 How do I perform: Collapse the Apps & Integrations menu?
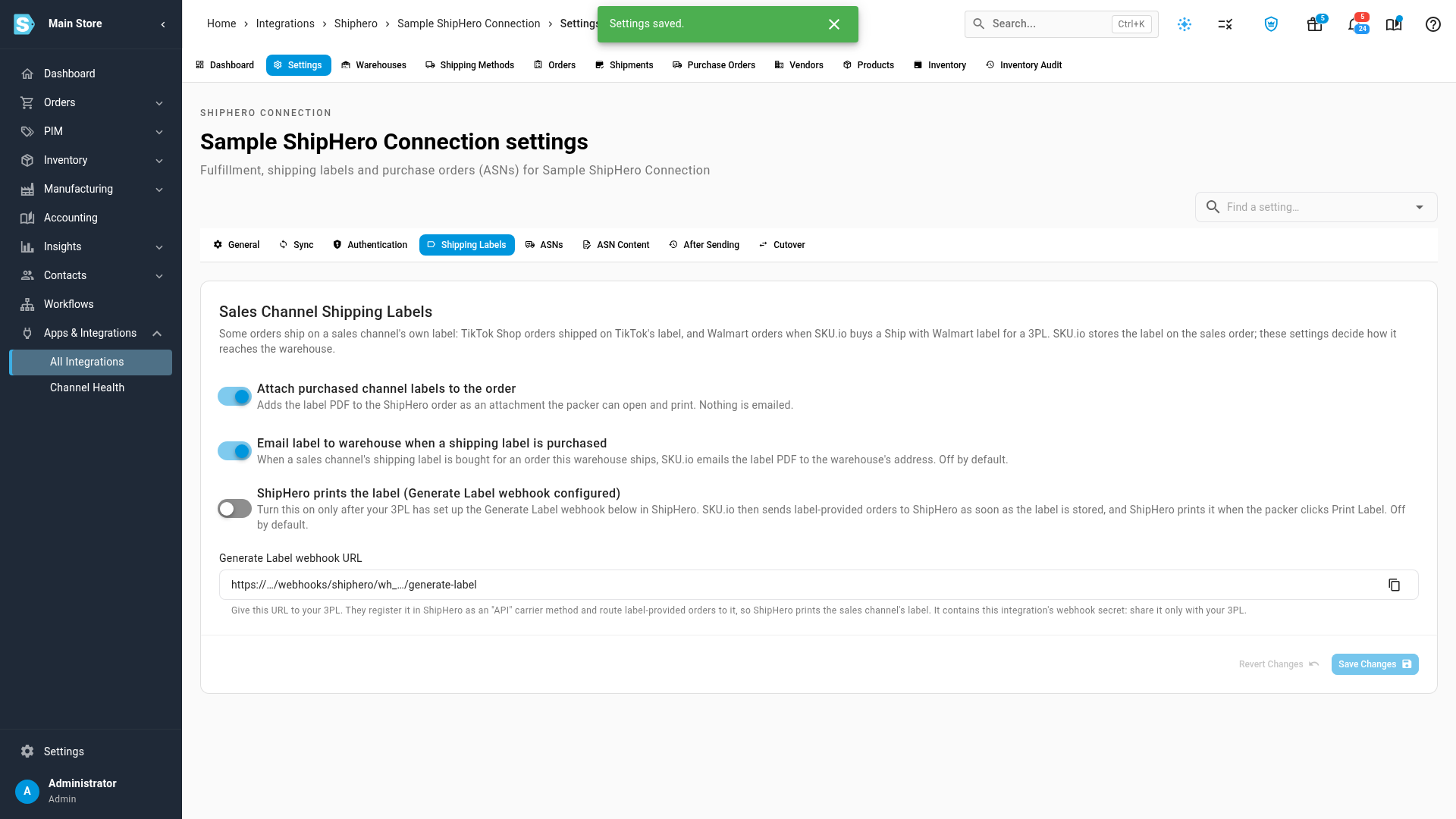click(x=91, y=333)
